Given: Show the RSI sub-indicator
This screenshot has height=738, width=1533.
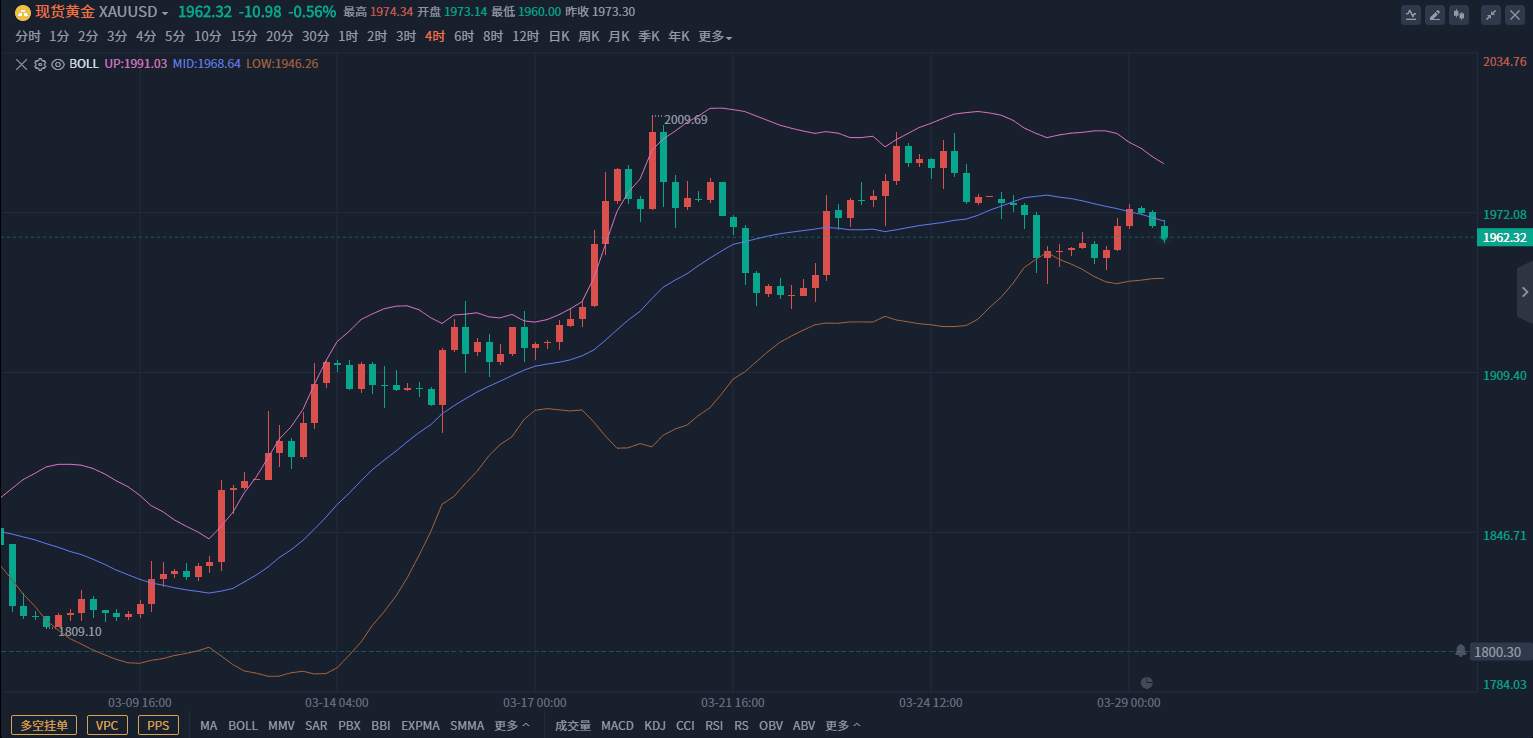Looking at the screenshot, I should 714,725.
